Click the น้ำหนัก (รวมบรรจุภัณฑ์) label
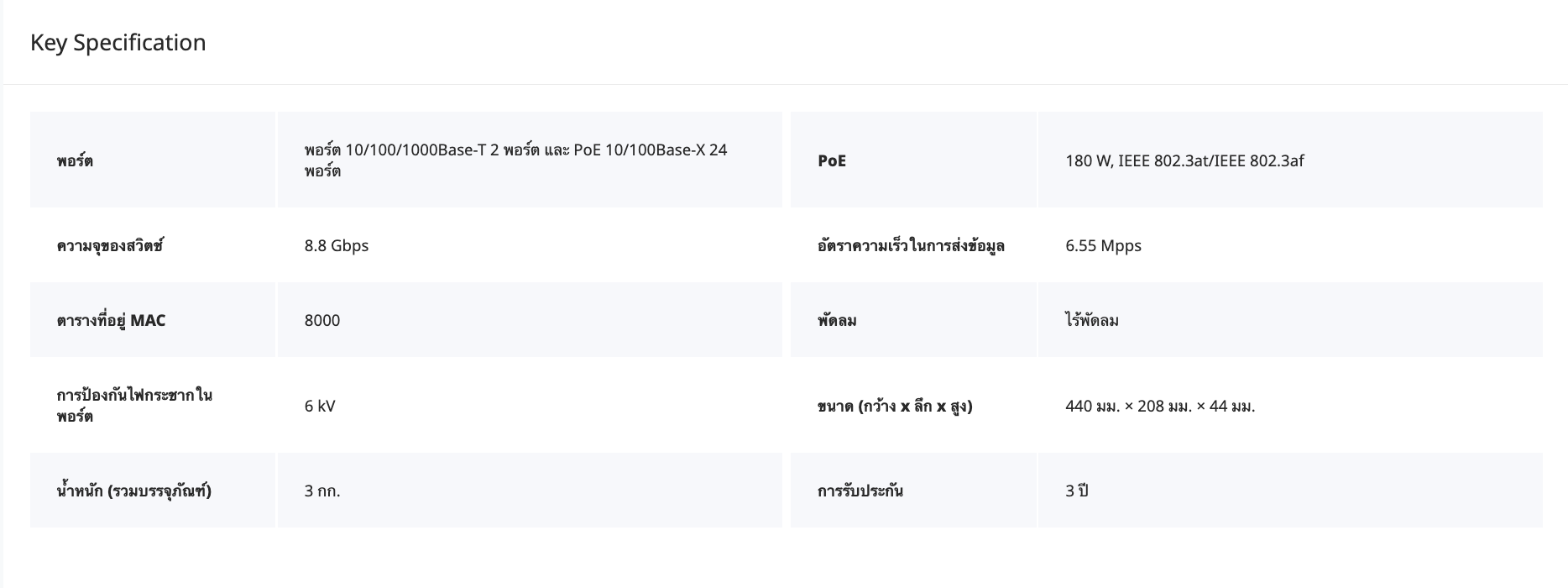The width and height of the screenshot is (1568, 588). click(x=134, y=491)
